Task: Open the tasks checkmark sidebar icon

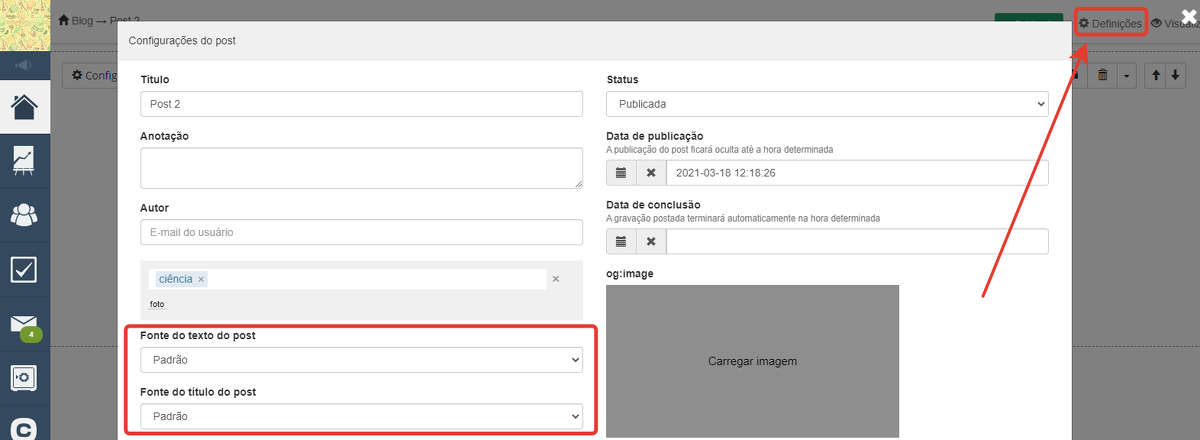Action: 25,269
